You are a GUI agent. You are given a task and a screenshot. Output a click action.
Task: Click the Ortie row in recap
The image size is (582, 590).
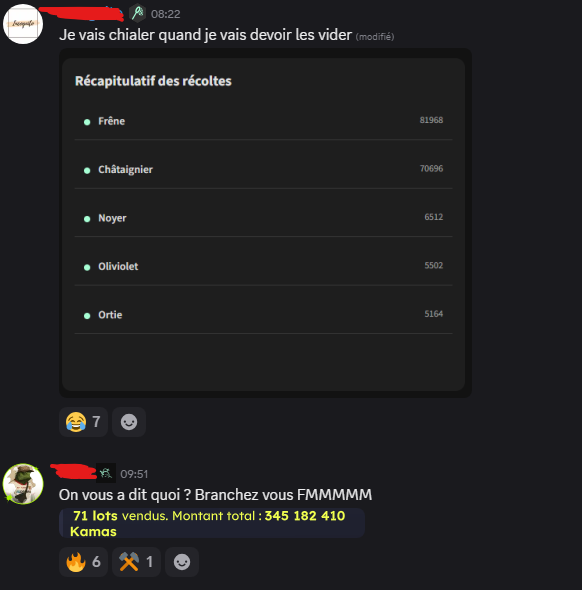pyautogui.click(x=263, y=315)
